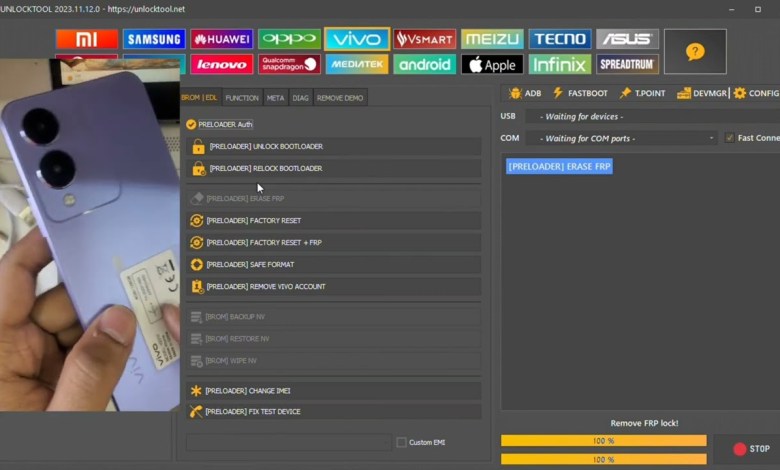Choose the Huawei brand tile
Screen dimensions: 780x470
(x=221, y=39)
